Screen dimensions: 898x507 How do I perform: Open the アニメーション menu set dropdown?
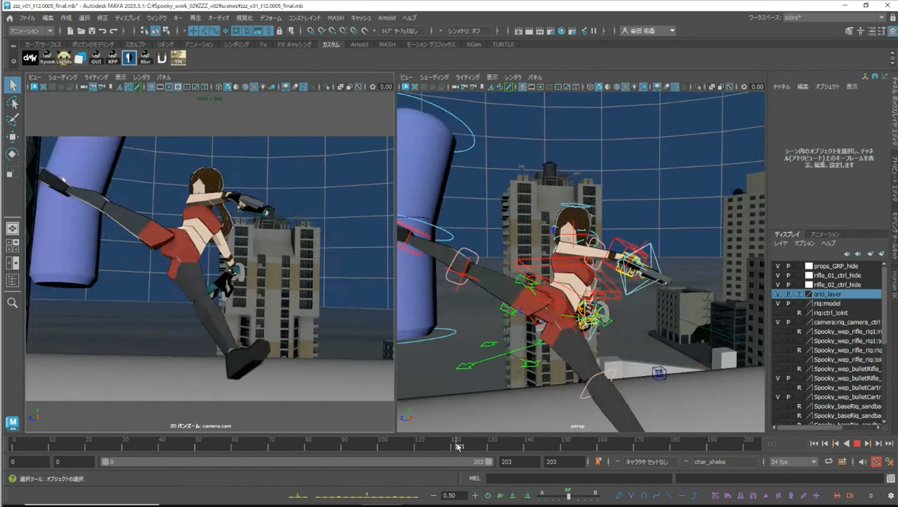coord(30,31)
